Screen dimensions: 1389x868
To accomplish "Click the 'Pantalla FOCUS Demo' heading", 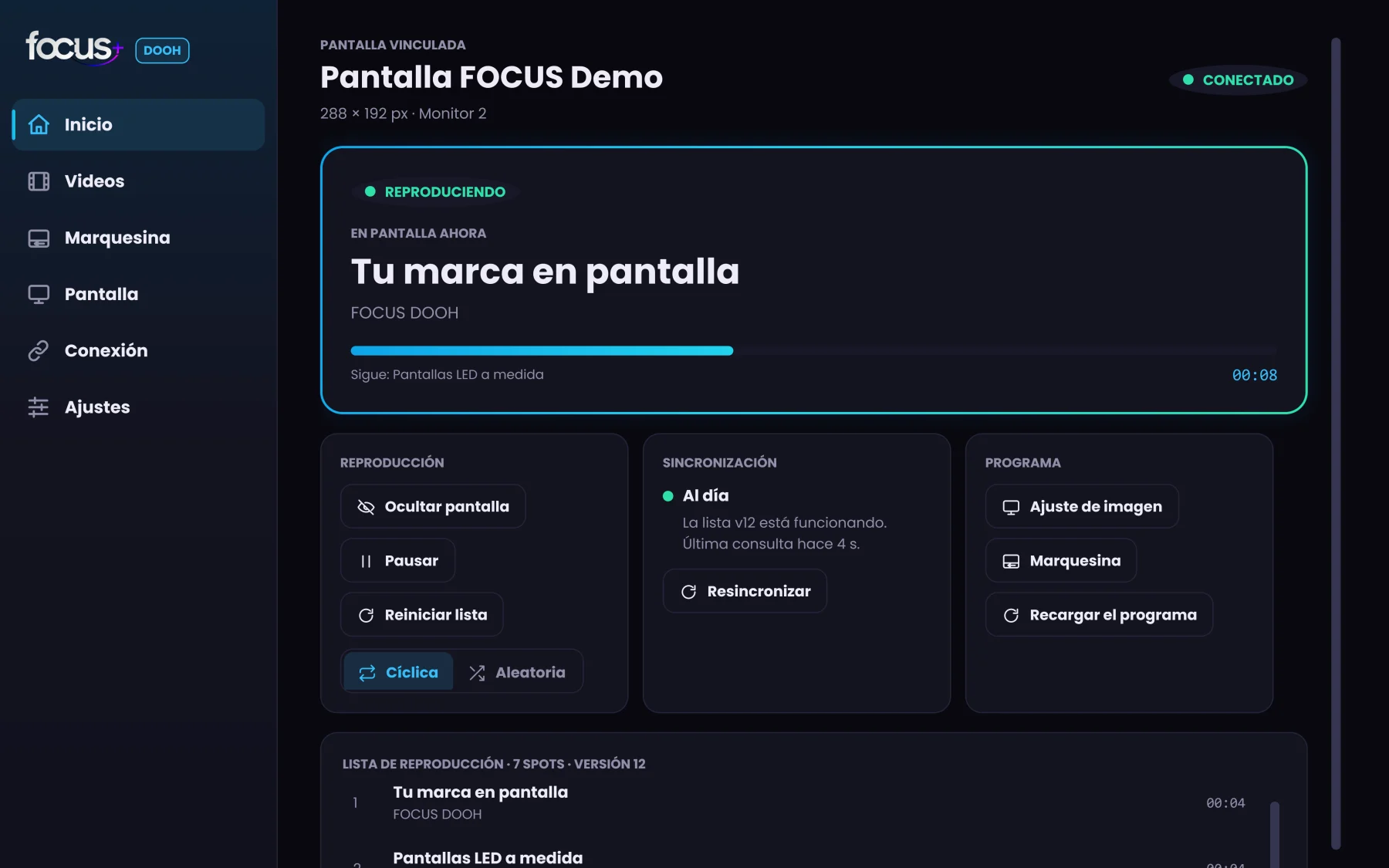I will point(492,77).
